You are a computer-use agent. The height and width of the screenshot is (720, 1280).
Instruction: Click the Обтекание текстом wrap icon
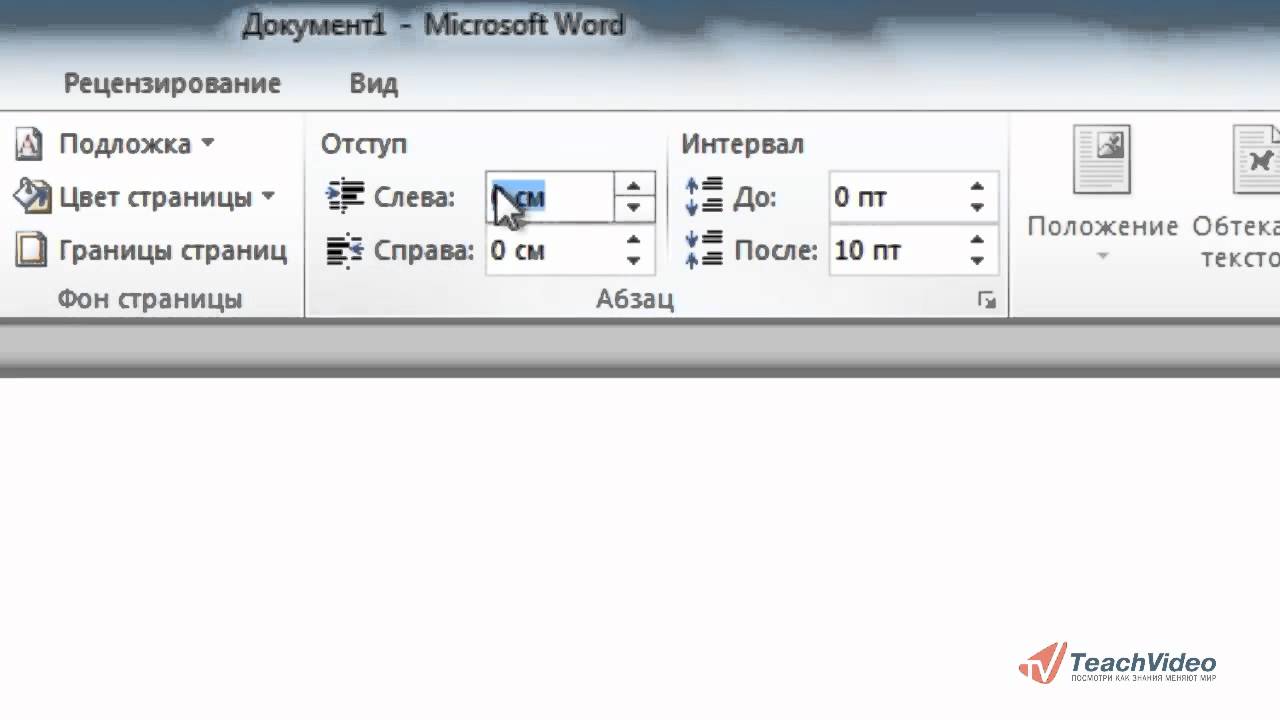click(1257, 160)
